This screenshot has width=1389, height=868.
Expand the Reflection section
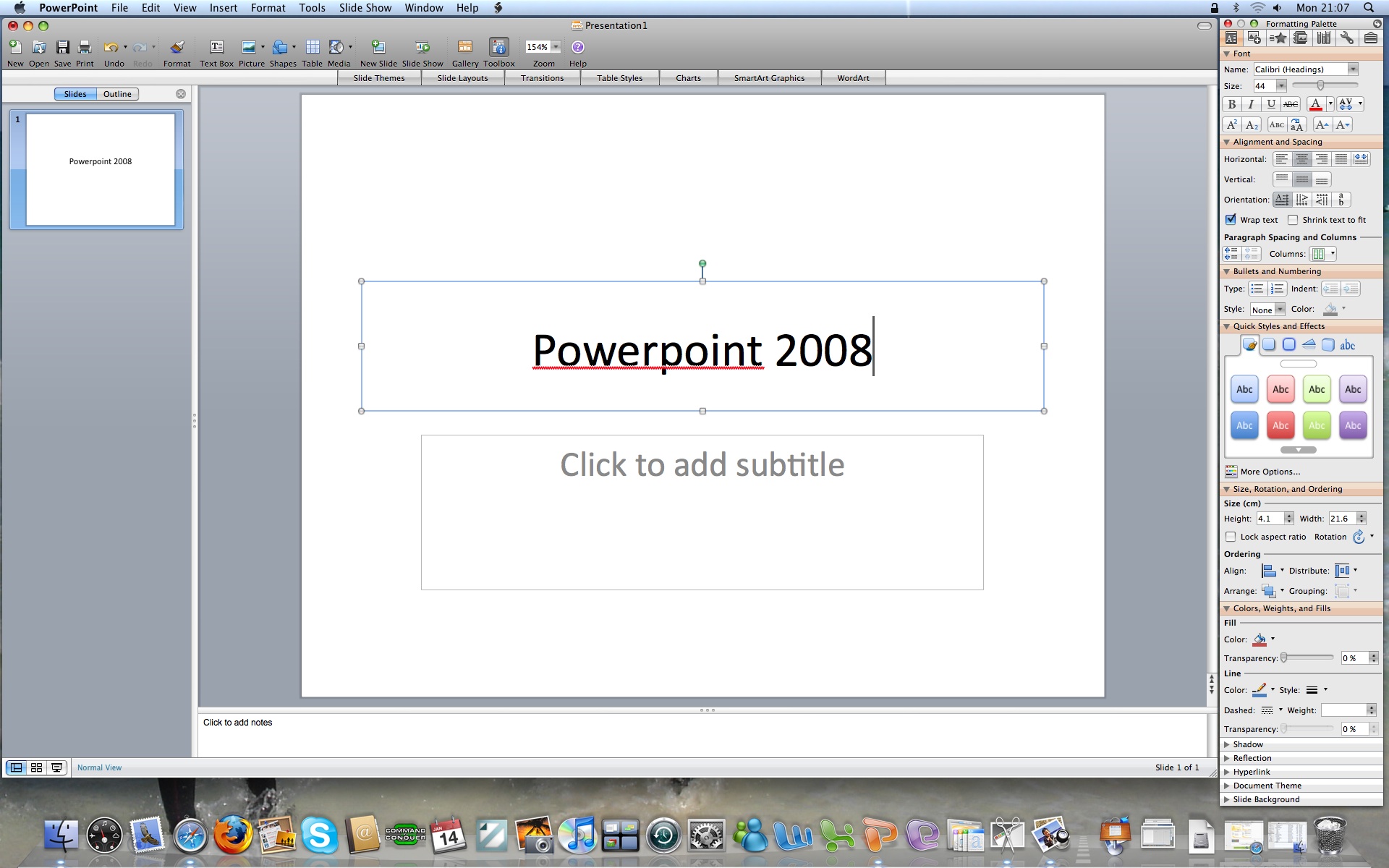(x=1227, y=758)
